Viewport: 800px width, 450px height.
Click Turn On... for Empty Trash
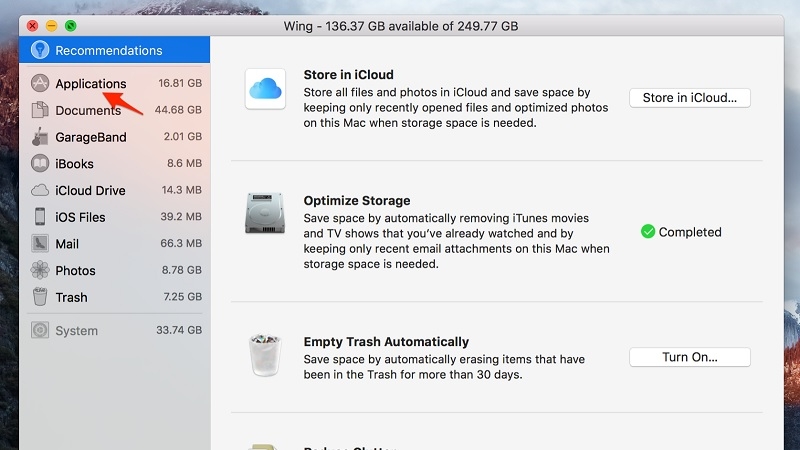[x=690, y=357]
